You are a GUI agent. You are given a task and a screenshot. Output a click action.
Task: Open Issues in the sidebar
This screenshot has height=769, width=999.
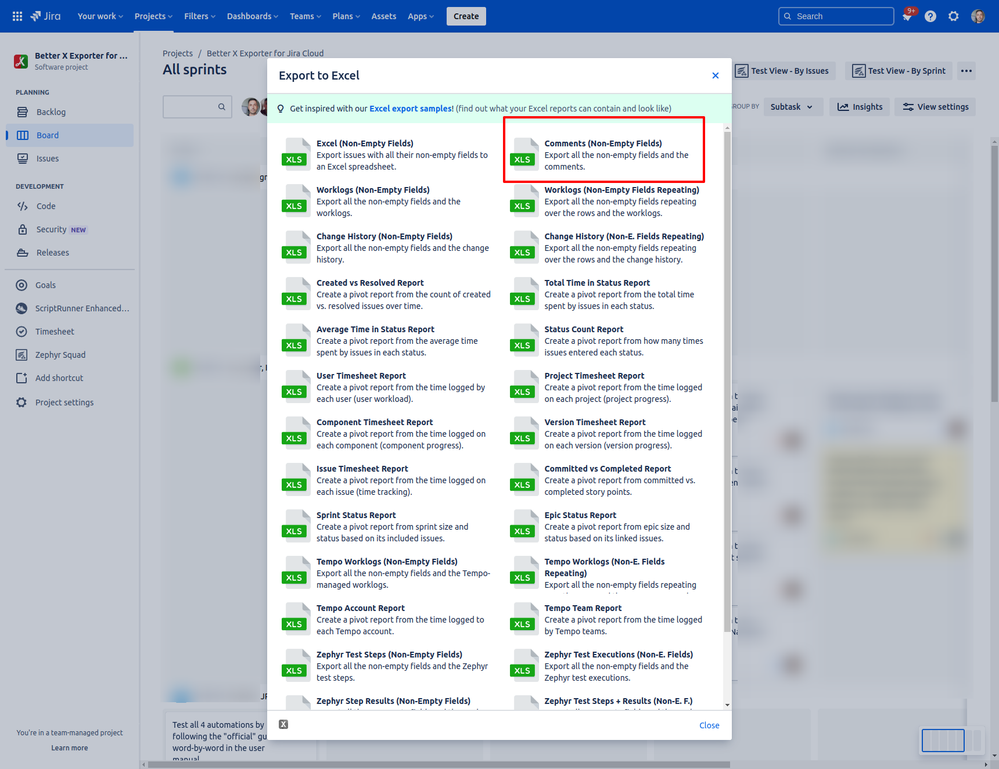click(70, 159)
